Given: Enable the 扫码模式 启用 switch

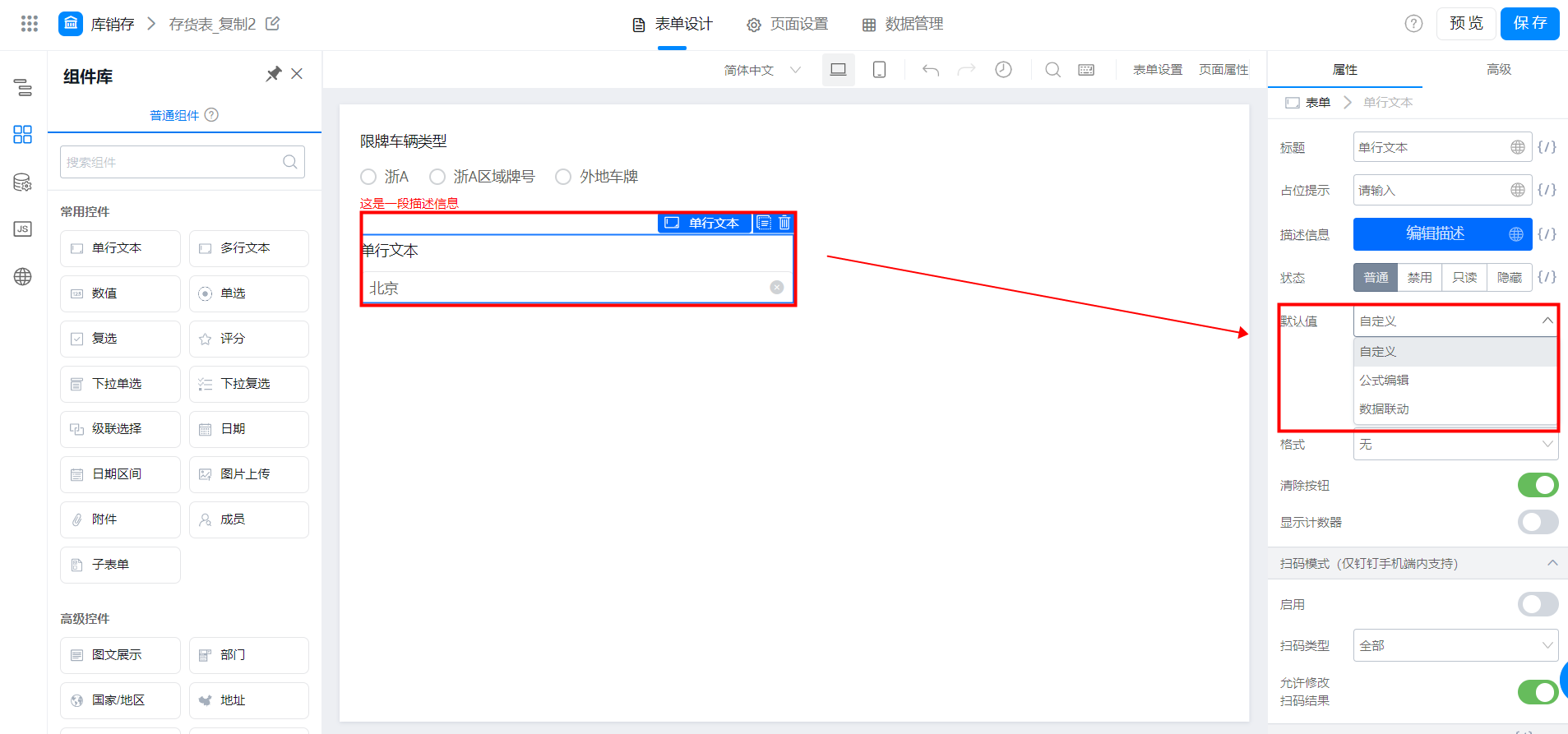Looking at the screenshot, I should pyautogui.click(x=1538, y=604).
